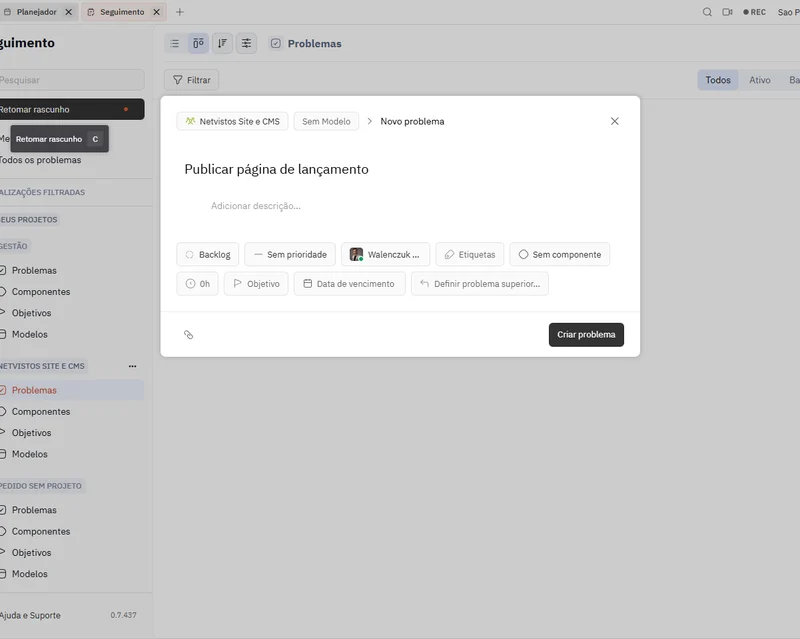
Task: Open Problemas under Pedido sem projeto
Action: point(34,510)
